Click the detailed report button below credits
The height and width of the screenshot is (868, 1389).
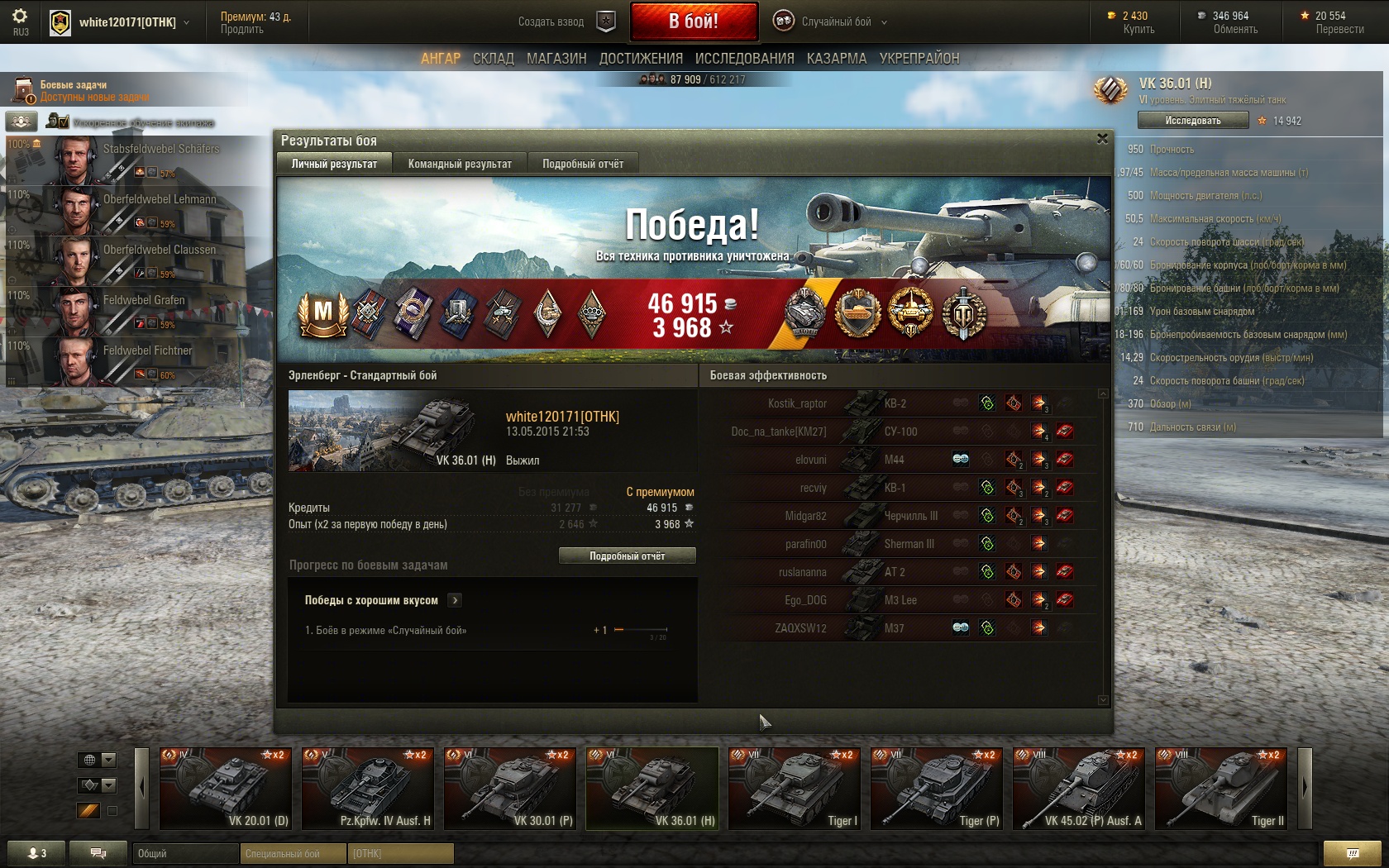pyautogui.click(x=627, y=556)
